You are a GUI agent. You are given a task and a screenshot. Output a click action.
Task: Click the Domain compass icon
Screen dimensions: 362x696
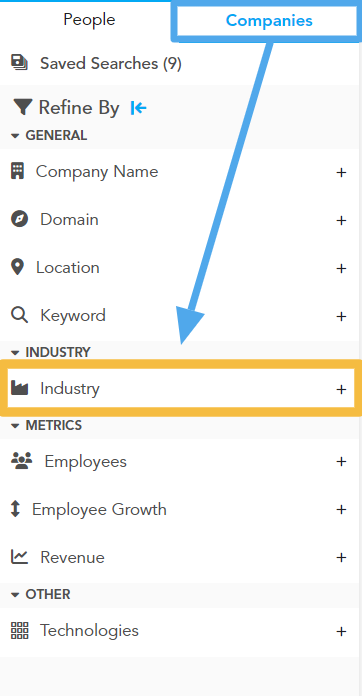tap(20, 219)
